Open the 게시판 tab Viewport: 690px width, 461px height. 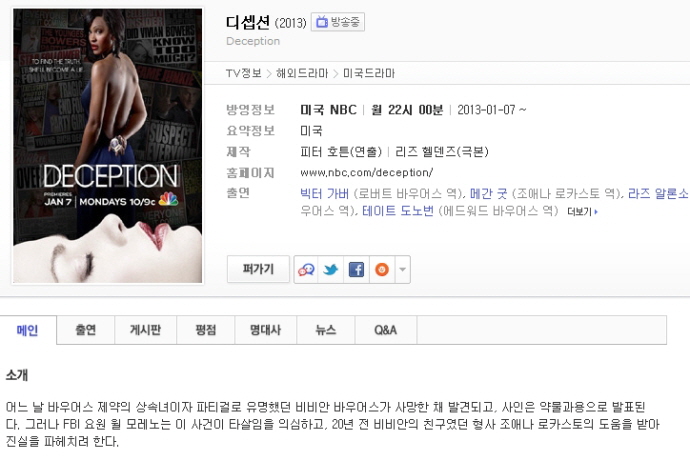pyautogui.click(x=145, y=330)
